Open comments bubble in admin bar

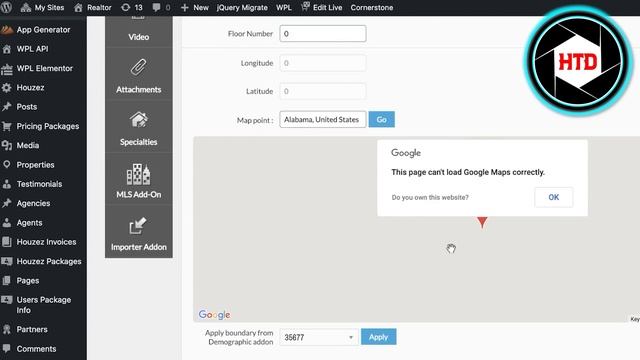click(x=161, y=7)
